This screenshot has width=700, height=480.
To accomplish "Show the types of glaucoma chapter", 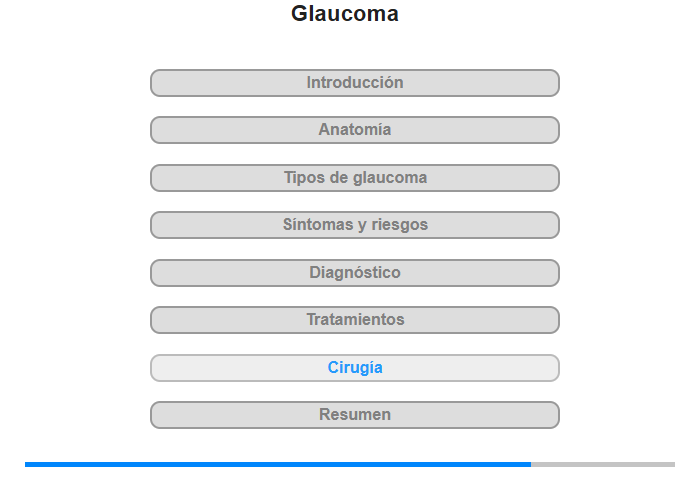I will click(x=354, y=178).
